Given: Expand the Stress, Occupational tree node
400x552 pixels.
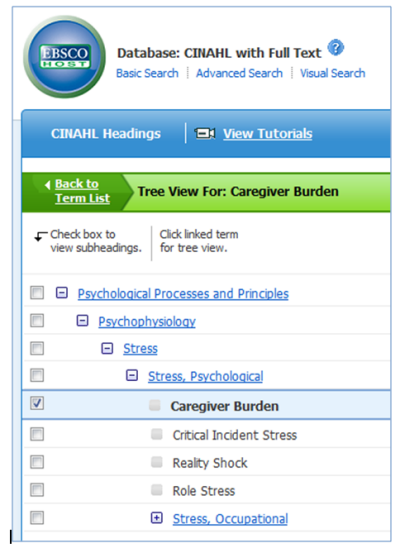Looking at the screenshot, I should 157,518.
